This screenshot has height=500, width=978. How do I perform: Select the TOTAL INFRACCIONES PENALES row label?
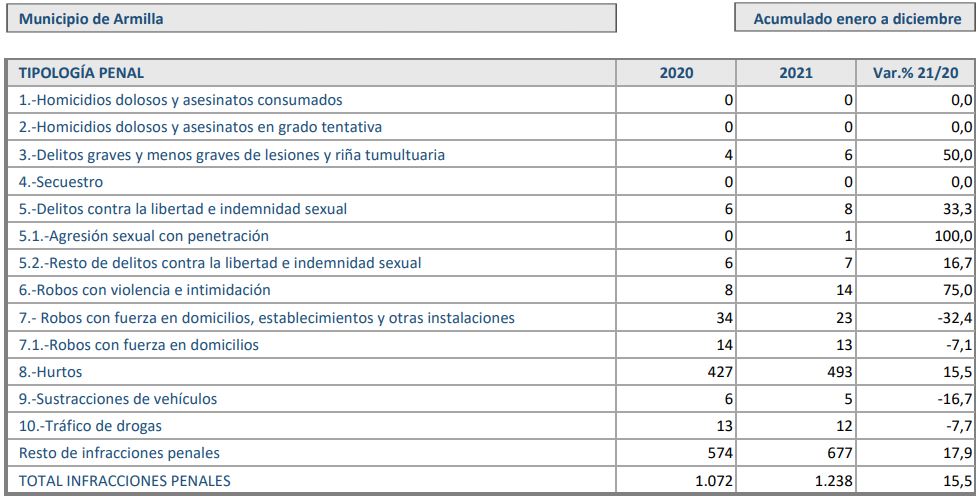[125, 481]
